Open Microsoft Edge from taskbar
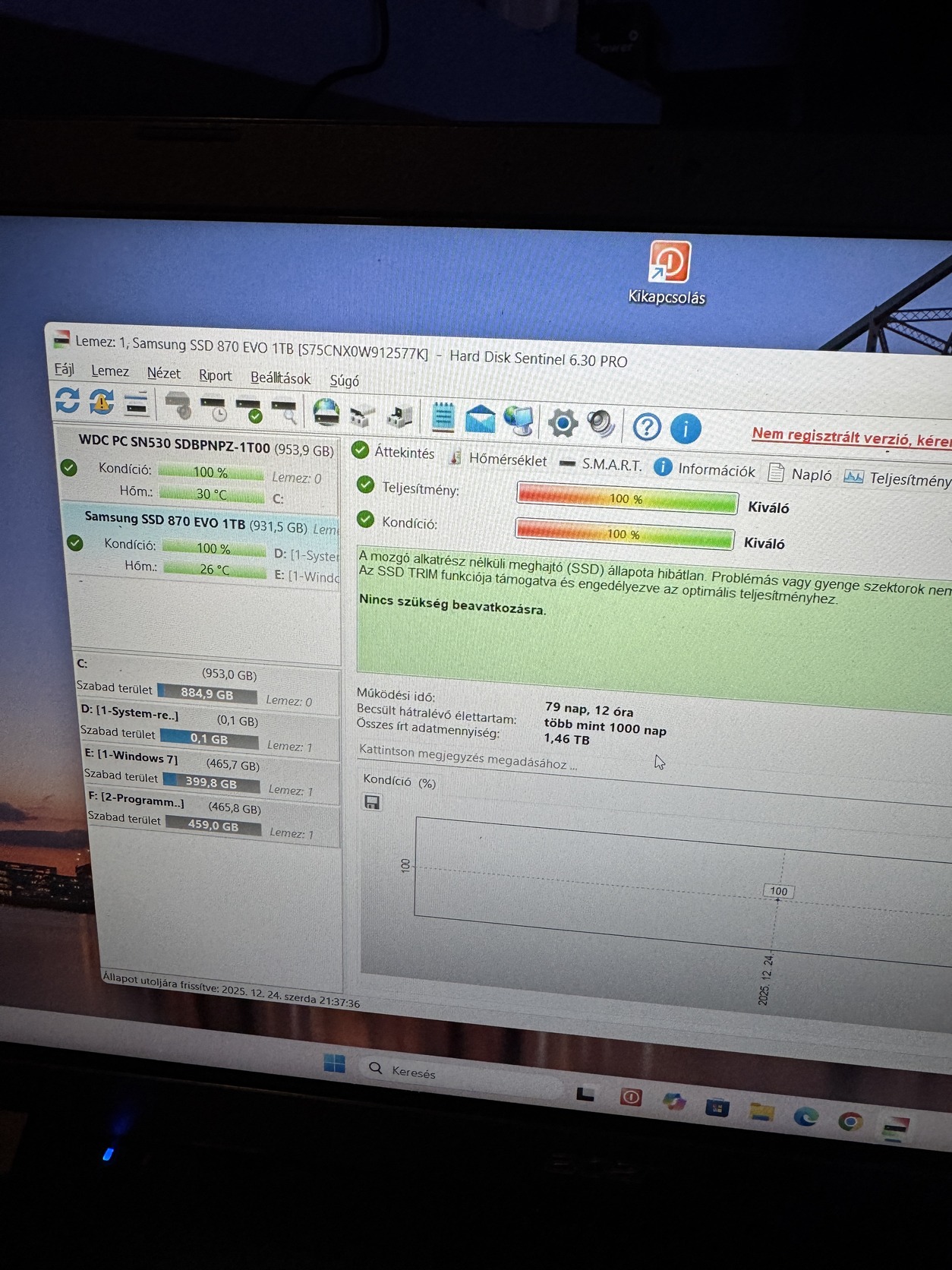Image resolution: width=952 pixels, height=1270 pixels. pyautogui.click(x=806, y=1116)
